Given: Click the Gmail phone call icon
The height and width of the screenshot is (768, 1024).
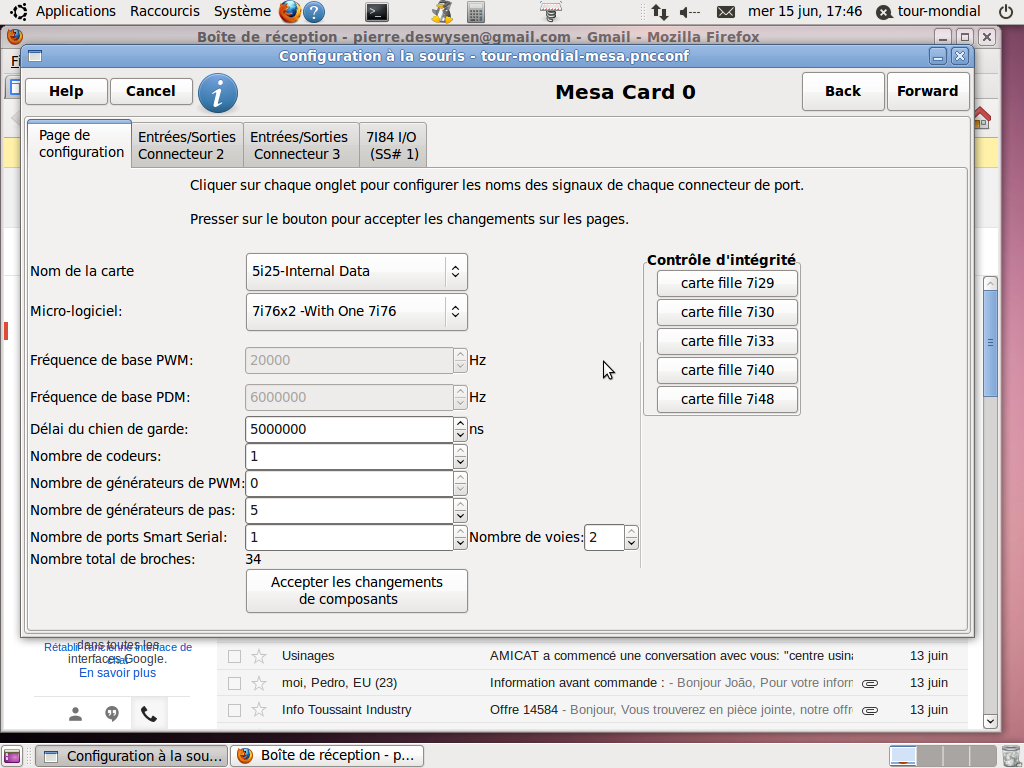Looking at the screenshot, I should click(149, 714).
